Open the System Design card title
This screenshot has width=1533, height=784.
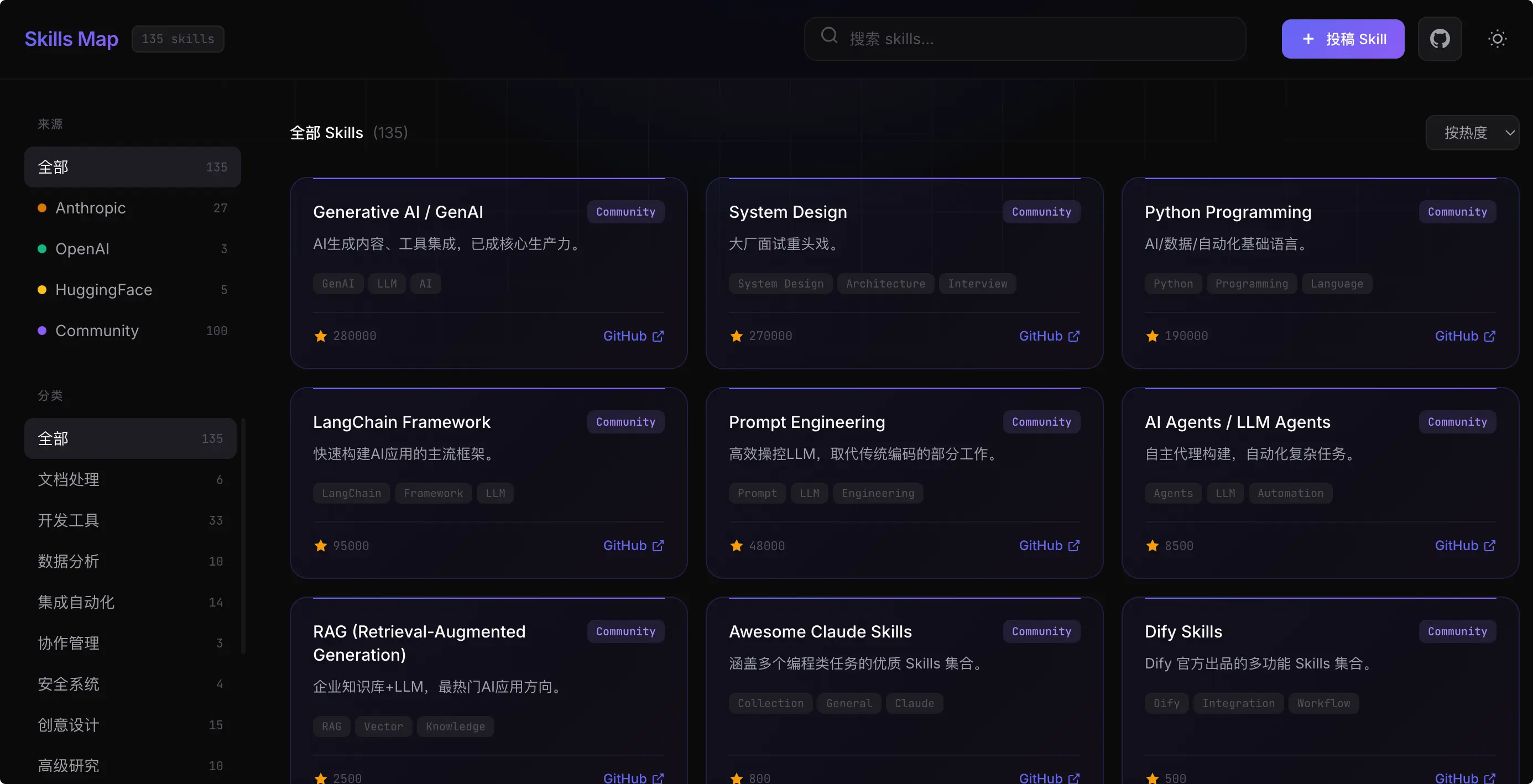click(x=788, y=212)
